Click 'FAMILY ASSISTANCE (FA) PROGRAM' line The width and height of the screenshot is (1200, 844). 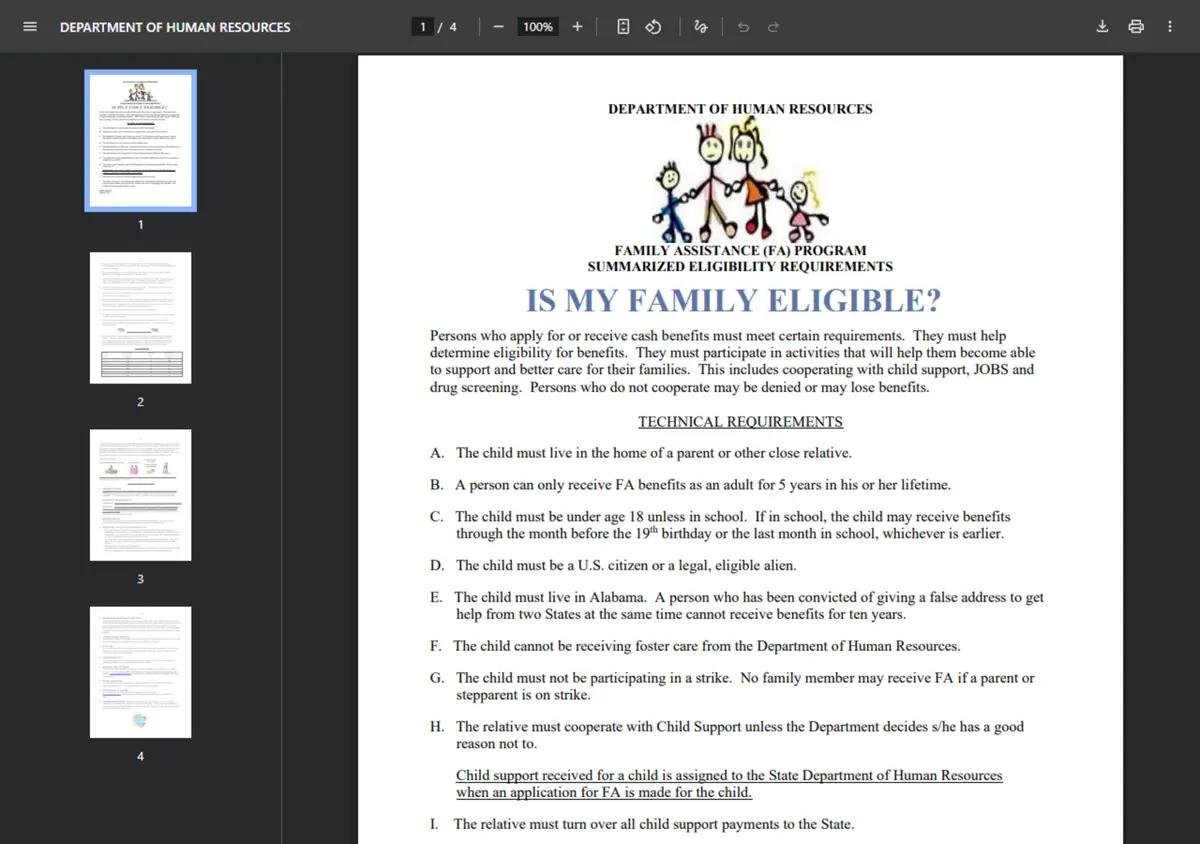pos(740,251)
